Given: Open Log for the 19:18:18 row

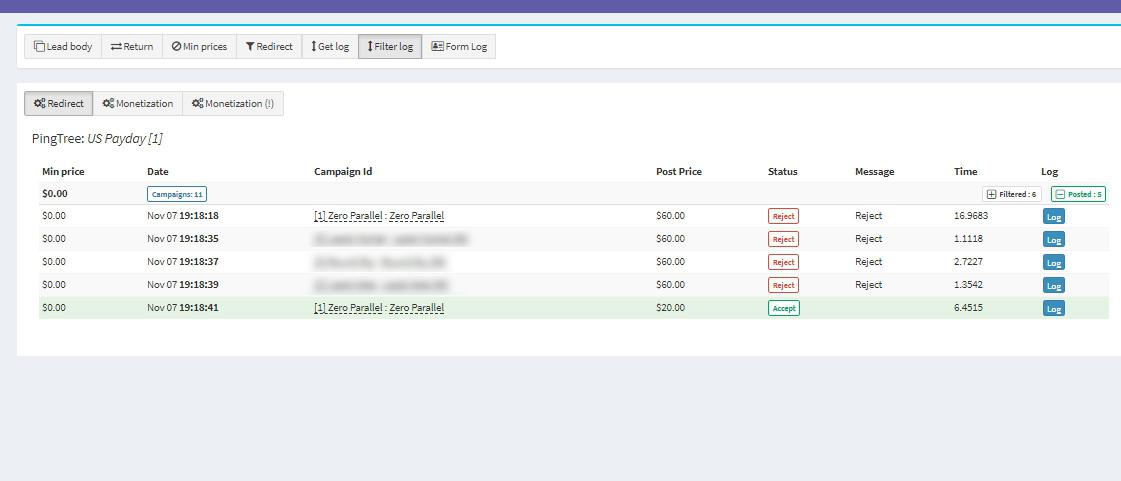Looking at the screenshot, I should 1053,217.
